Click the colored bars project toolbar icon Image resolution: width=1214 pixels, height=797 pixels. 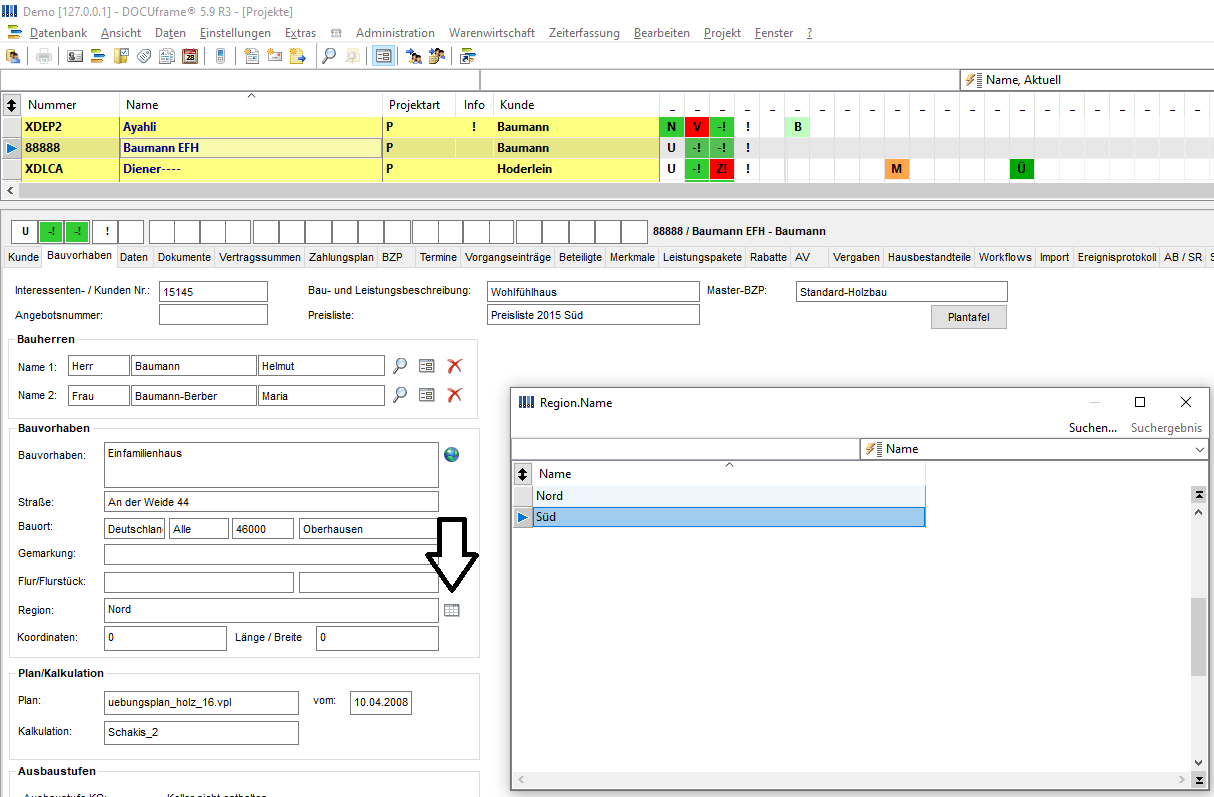[98, 56]
